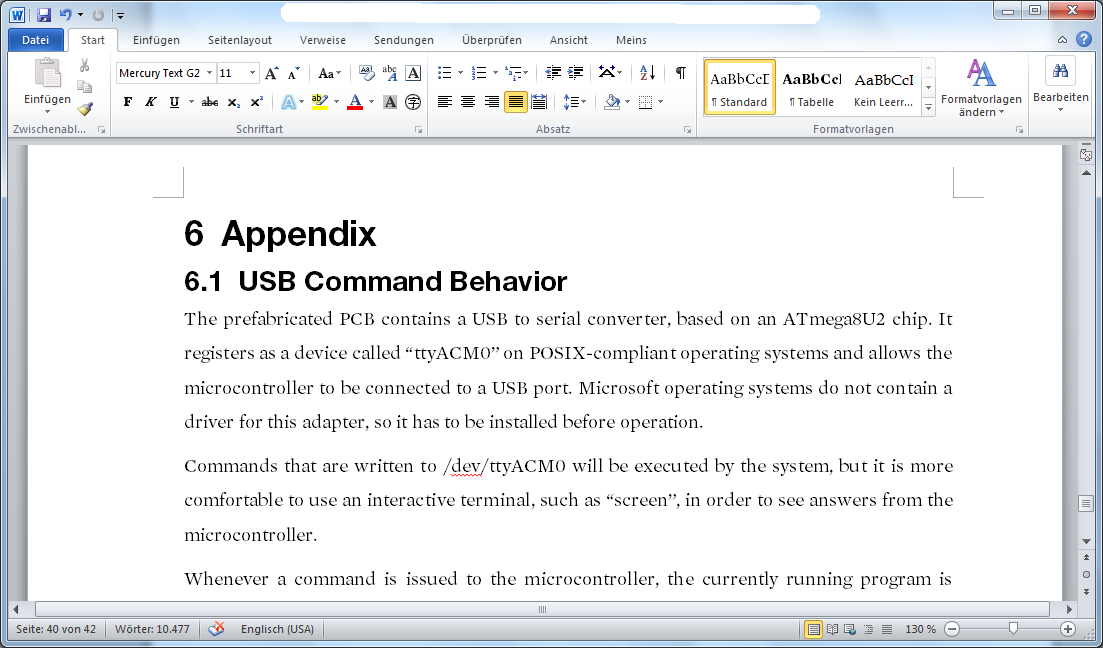Click the zoom slider handle in status bar
The width and height of the screenshot is (1103, 648).
(1013, 629)
